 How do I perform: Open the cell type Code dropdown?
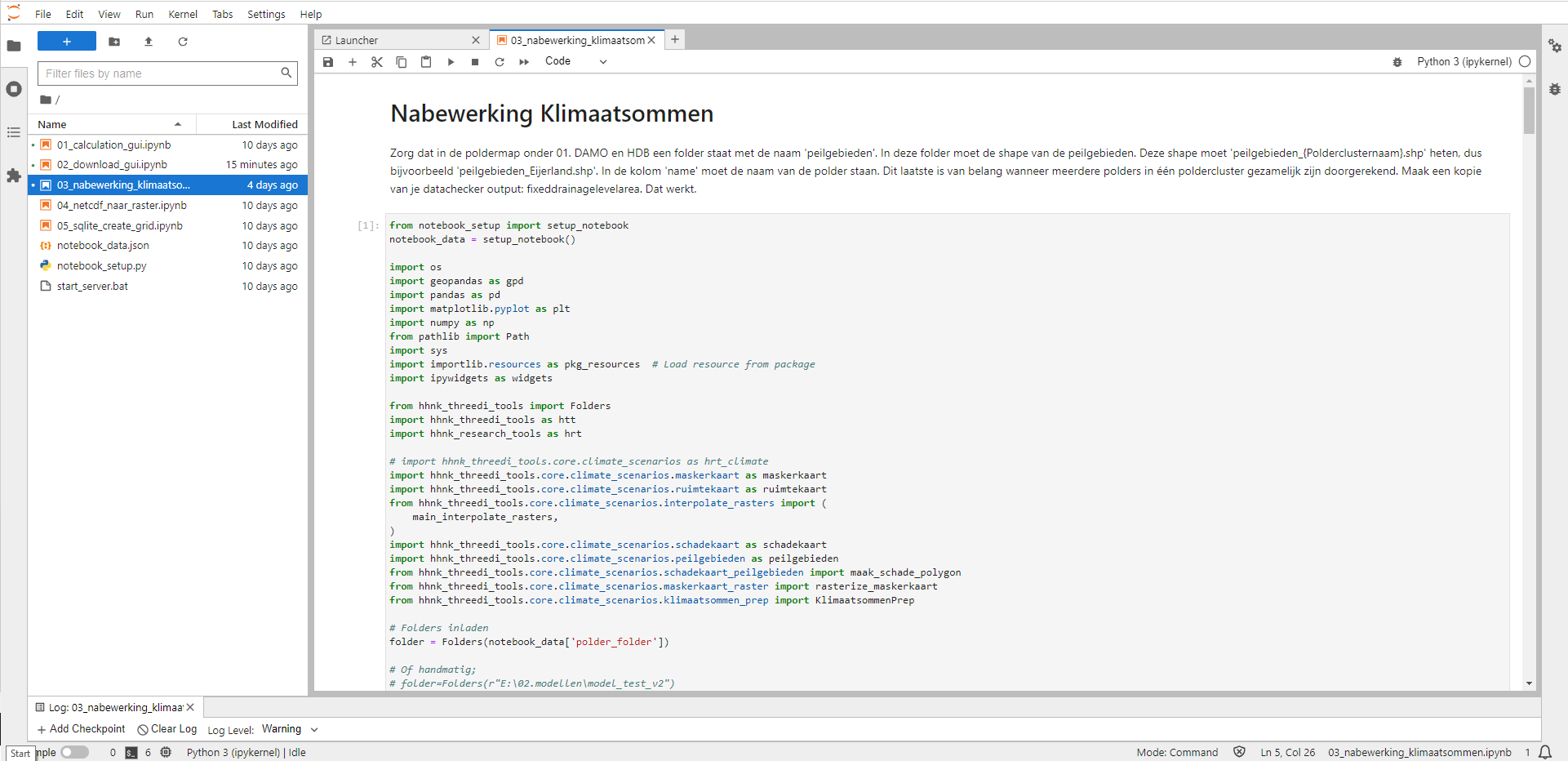pos(576,61)
